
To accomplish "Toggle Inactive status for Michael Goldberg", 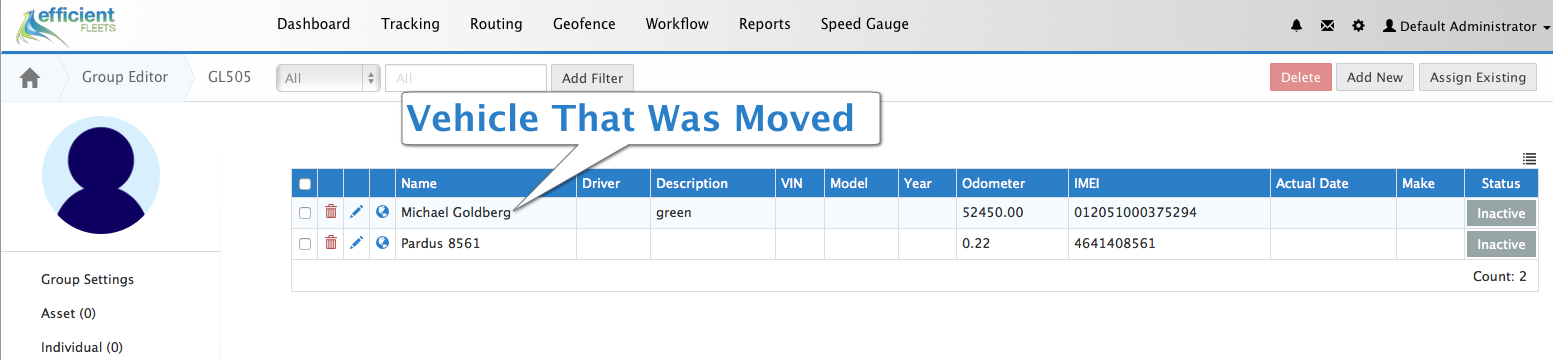I will tap(1501, 213).
